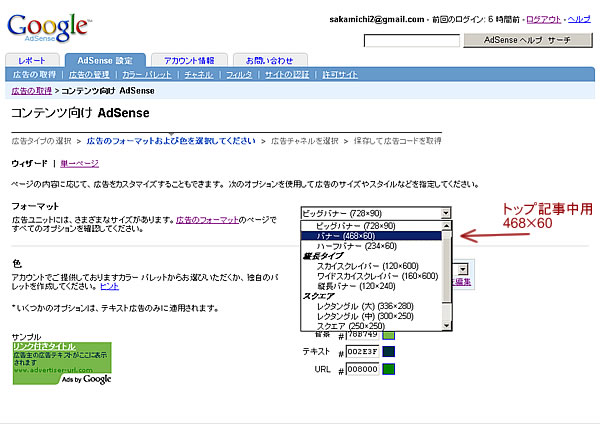Open the レポート tab
The image size is (600, 424).
click(32, 60)
